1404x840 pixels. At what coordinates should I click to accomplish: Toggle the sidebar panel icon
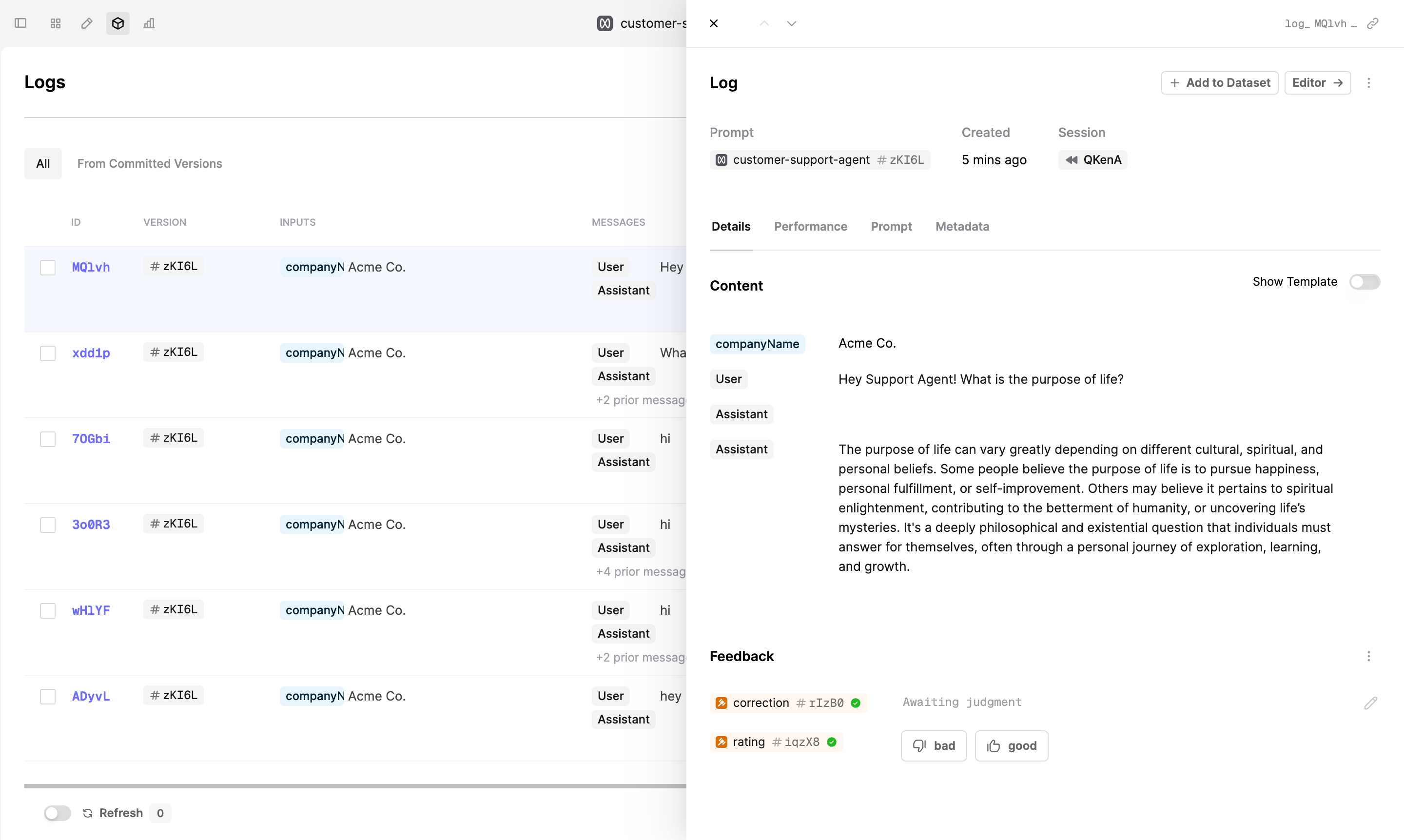[x=21, y=23]
